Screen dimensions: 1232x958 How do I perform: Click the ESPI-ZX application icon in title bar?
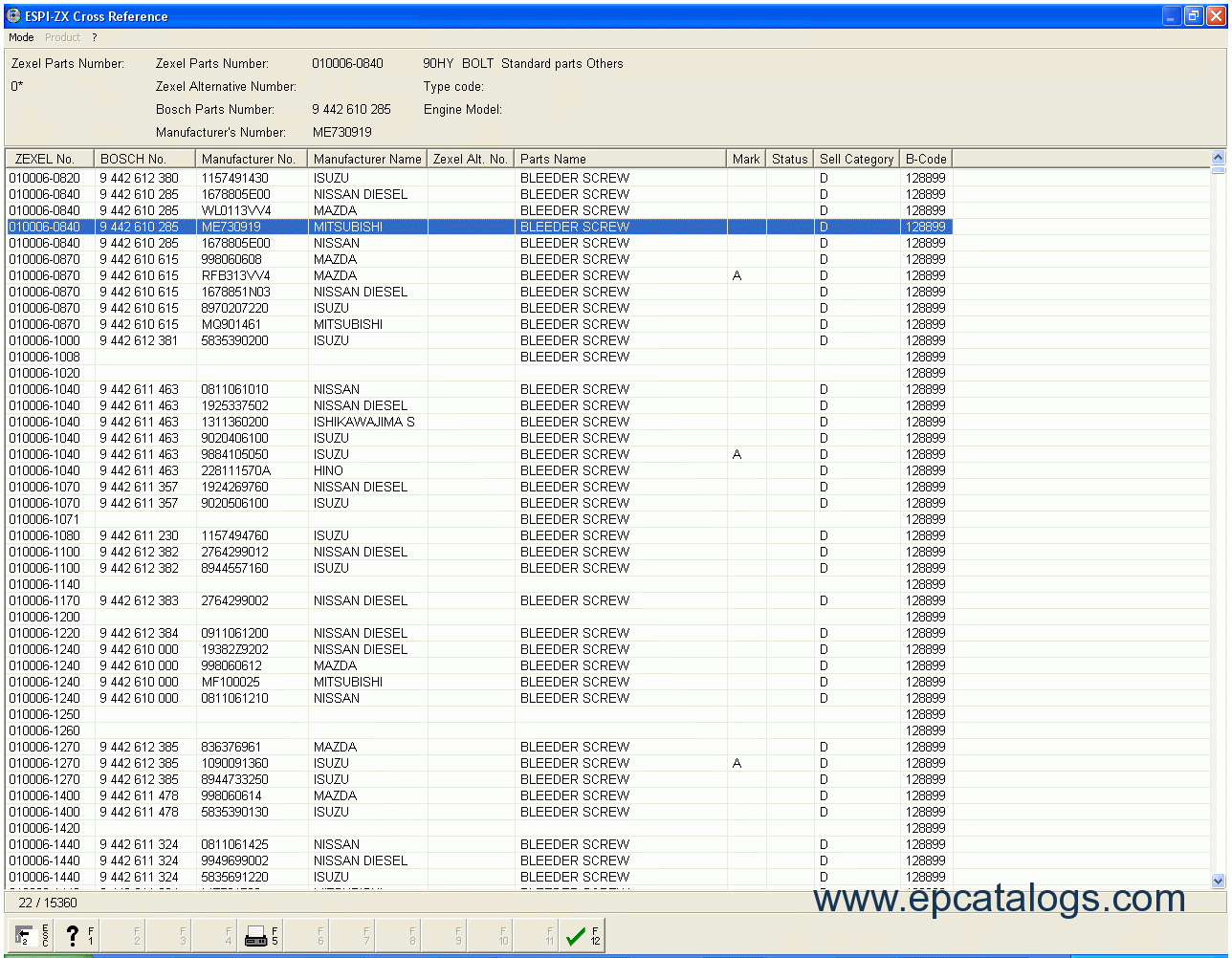[x=13, y=16]
